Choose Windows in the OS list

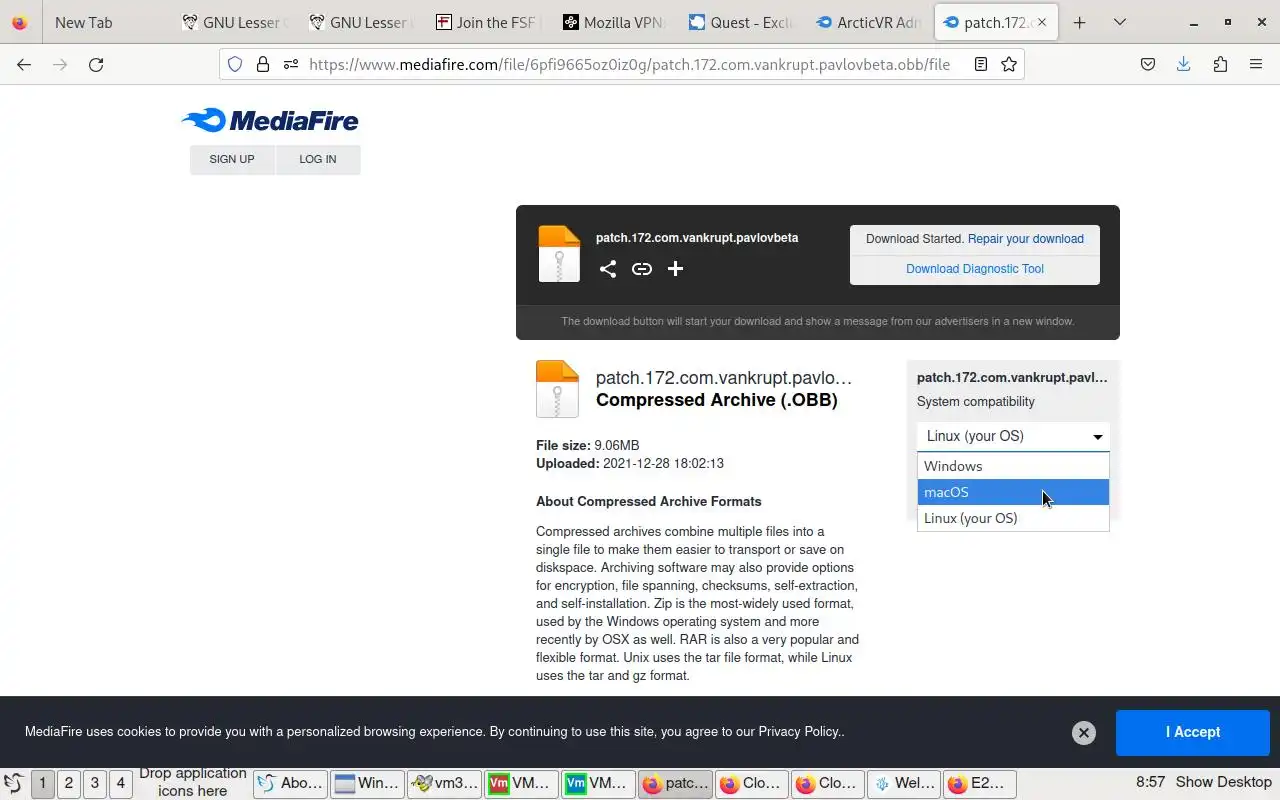(x=1013, y=466)
